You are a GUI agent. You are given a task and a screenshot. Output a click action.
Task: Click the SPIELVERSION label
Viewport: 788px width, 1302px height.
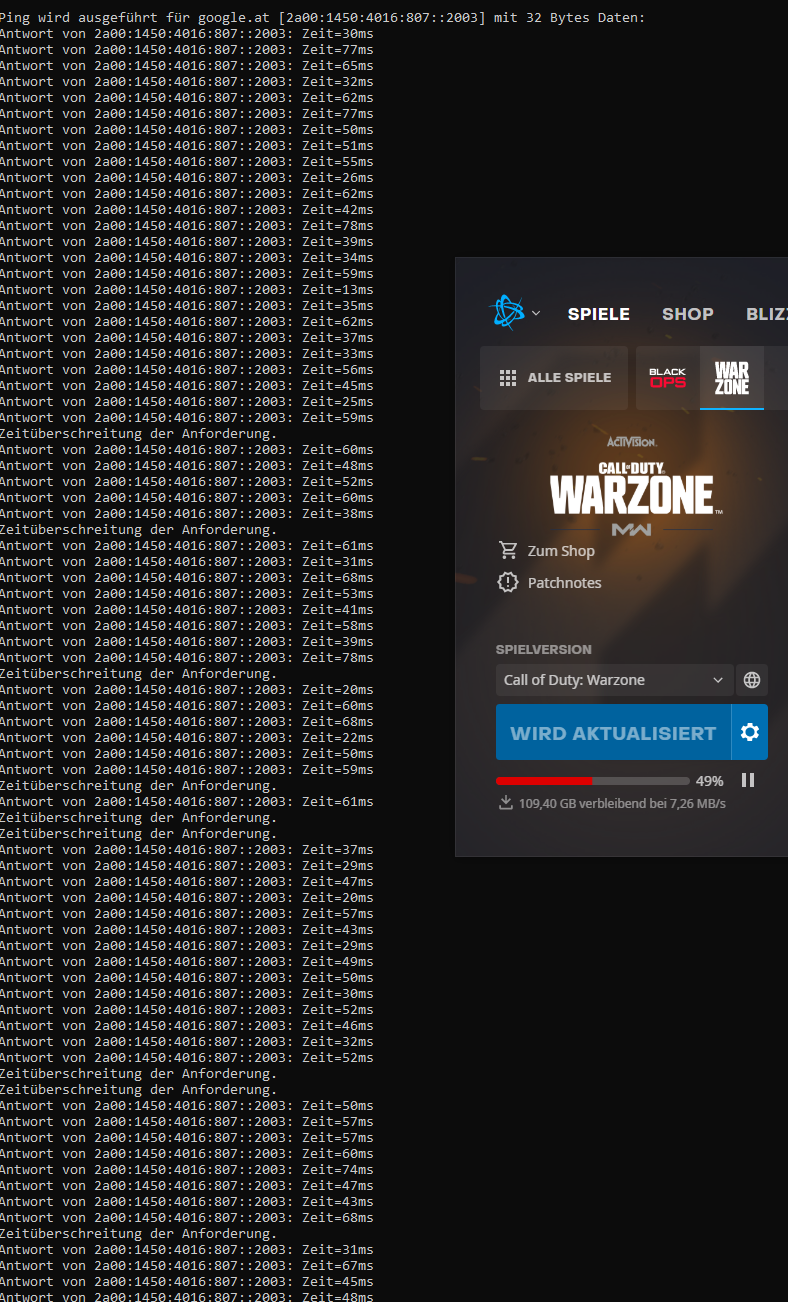coord(544,649)
